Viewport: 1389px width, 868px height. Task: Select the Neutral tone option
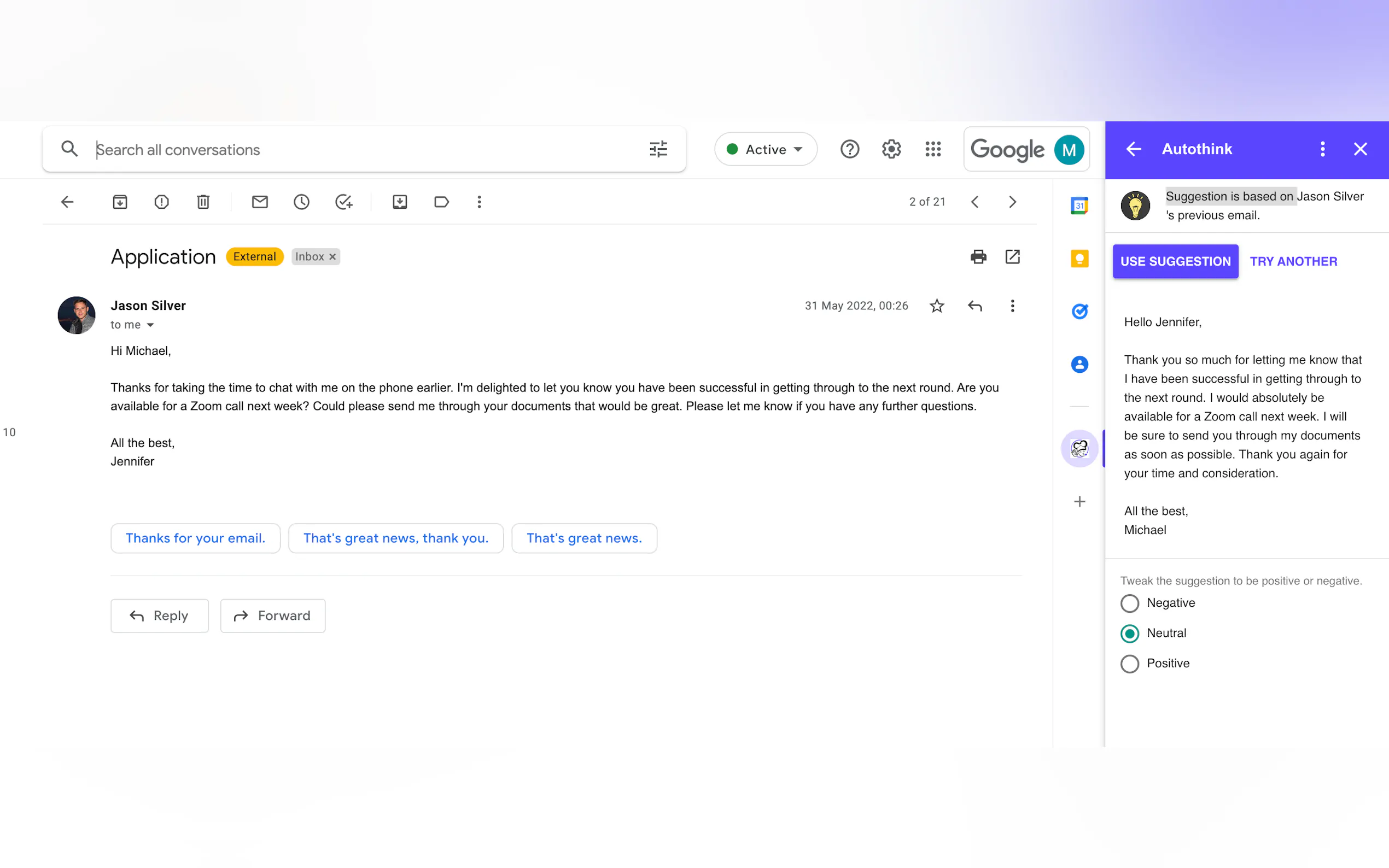[1129, 633]
